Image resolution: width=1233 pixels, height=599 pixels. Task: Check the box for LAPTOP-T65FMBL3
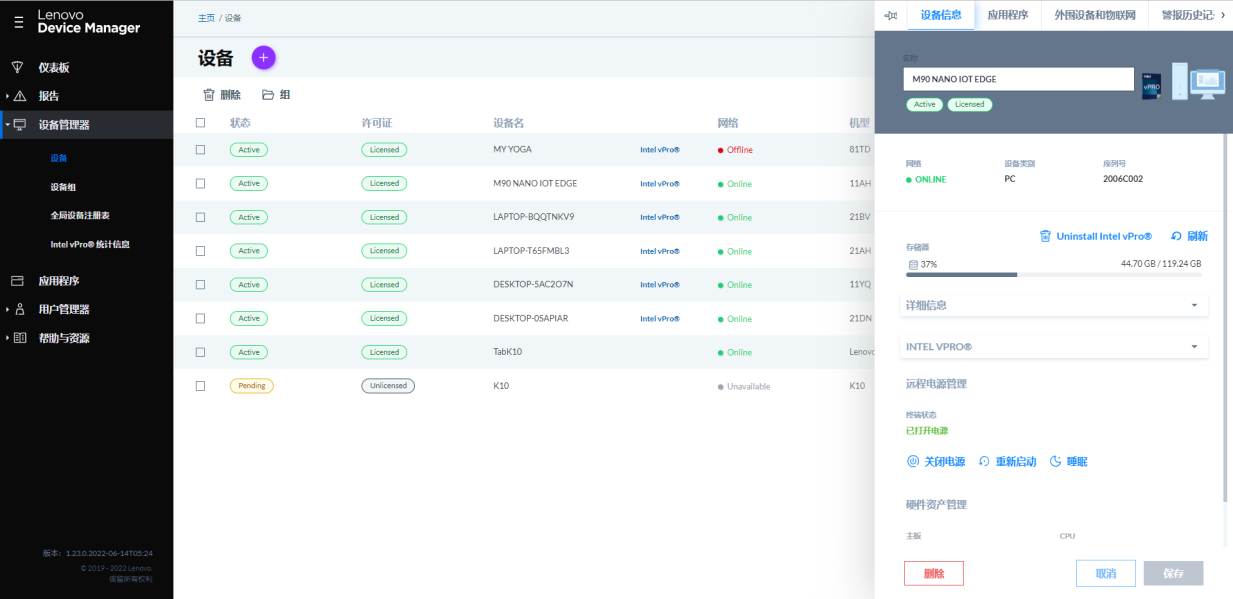(200, 251)
